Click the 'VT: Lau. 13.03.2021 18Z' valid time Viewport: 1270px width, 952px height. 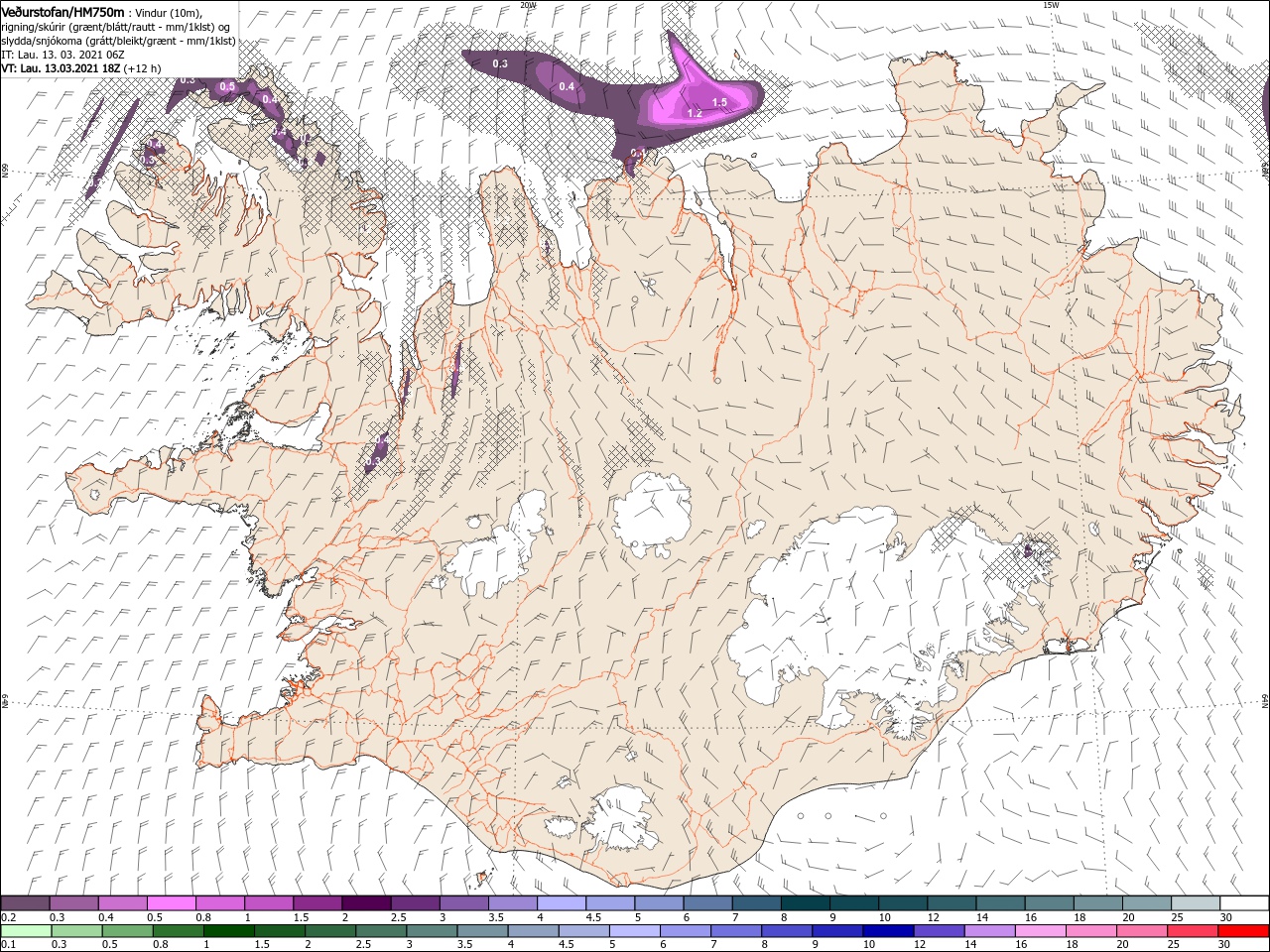click(61, 68)
